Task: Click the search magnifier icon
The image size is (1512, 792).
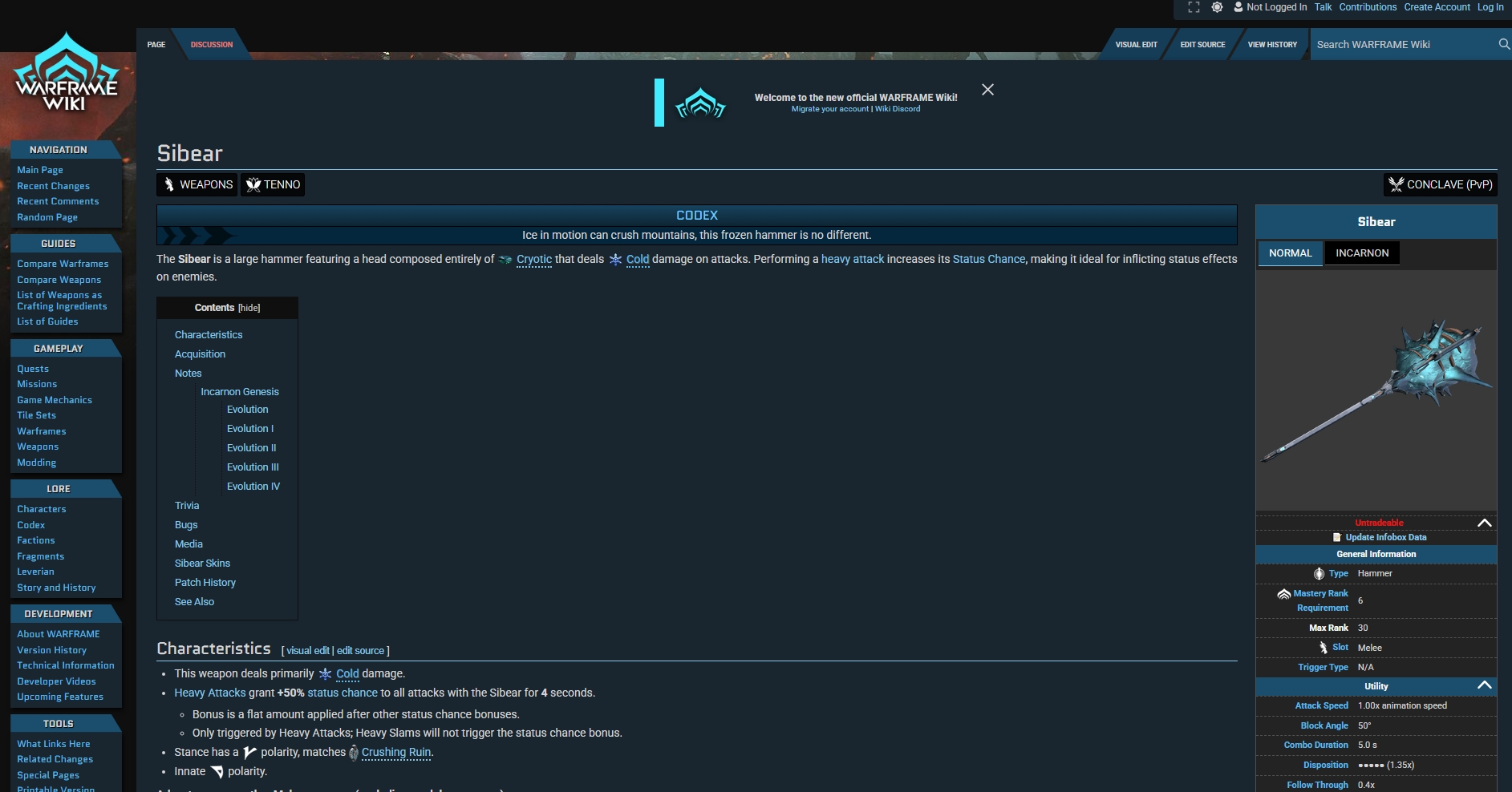Action: coord(1503,44)
